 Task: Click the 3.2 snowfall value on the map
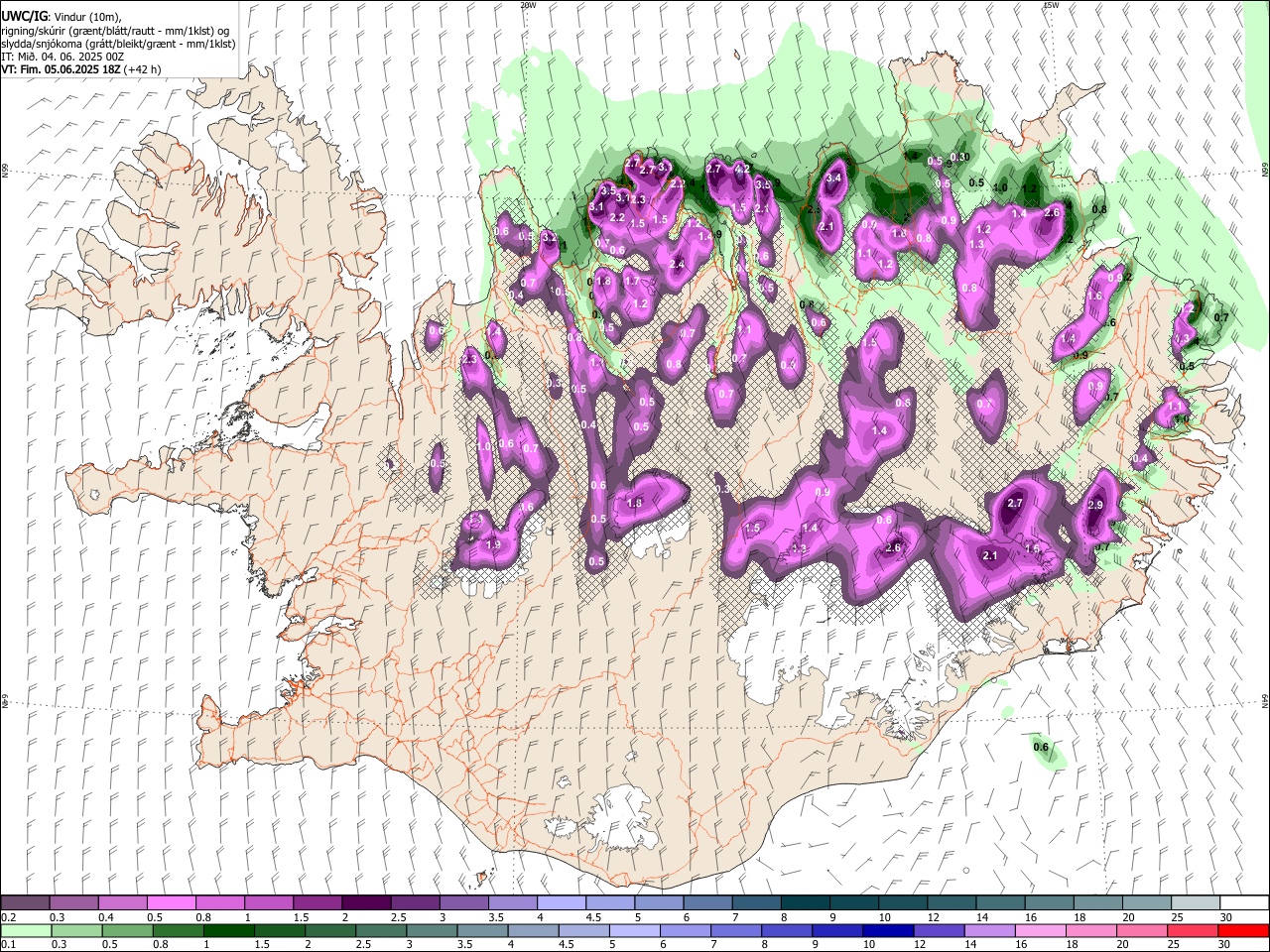(x=549, y=238)
